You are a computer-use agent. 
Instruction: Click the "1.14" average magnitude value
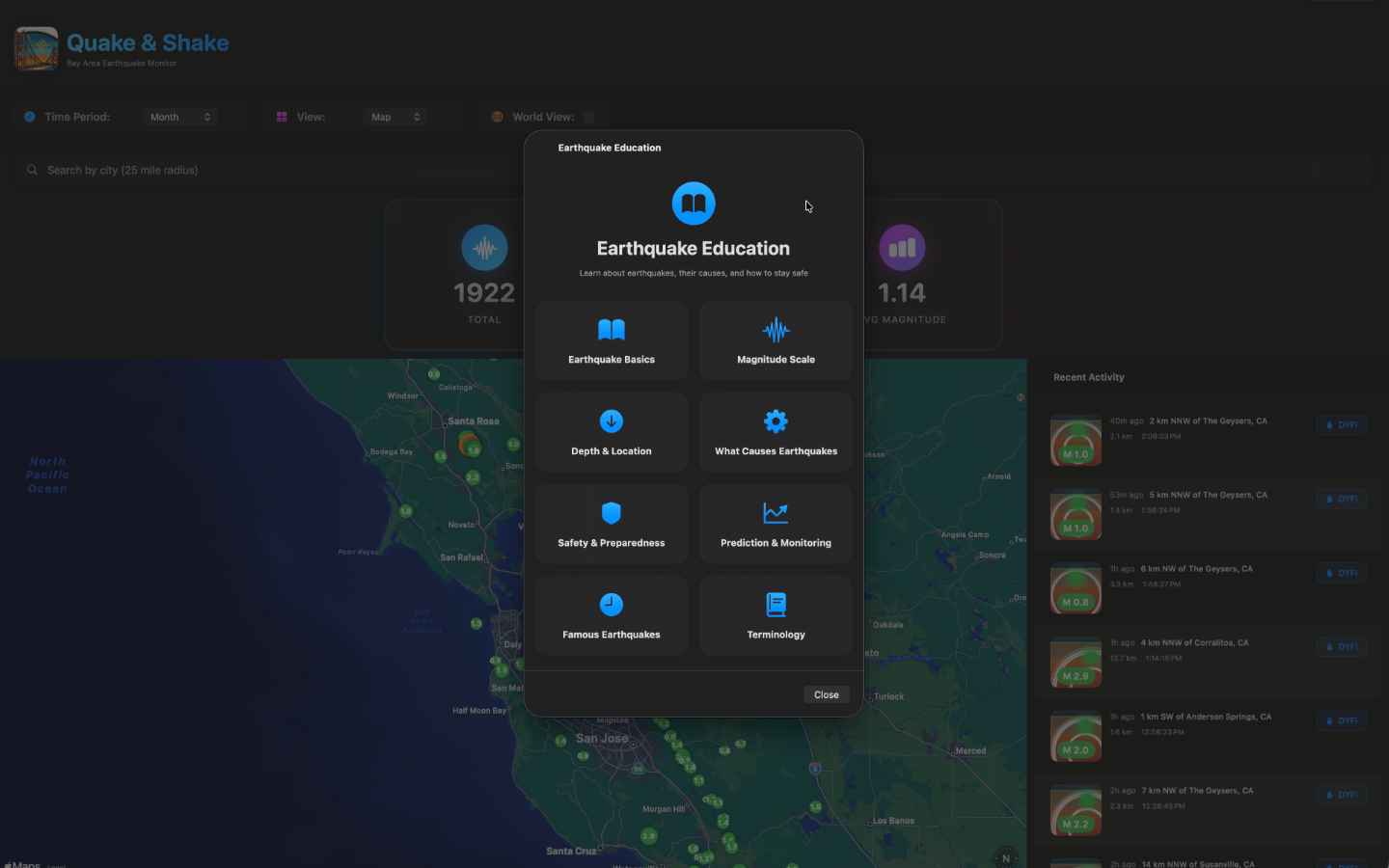coord(902,292)
